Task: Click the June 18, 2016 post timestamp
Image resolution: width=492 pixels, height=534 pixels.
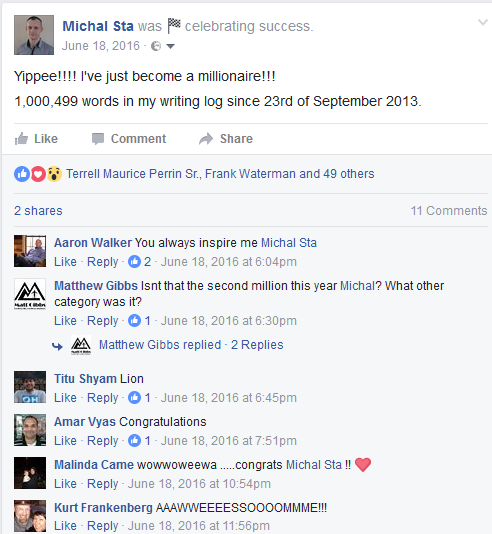Action: (x=101, y=46)
